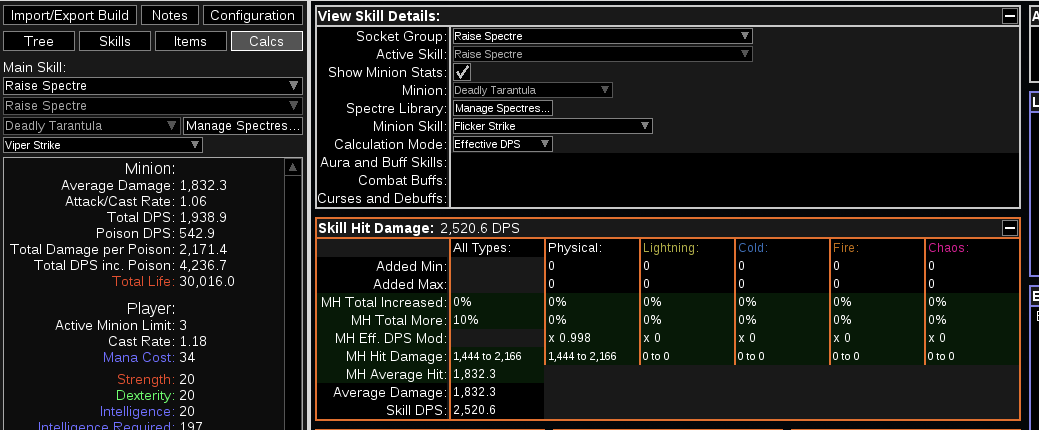Click the Total DPS 1,938.9 value
1039x430 pixels.
click(203, 217)
